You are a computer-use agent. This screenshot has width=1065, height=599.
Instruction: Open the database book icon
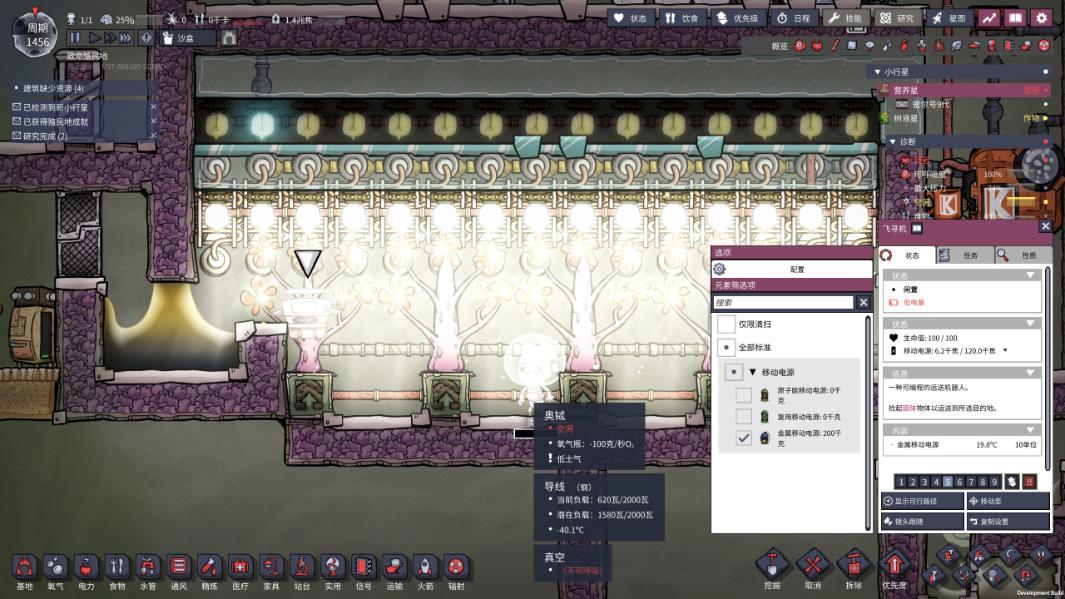[1015, 18]
